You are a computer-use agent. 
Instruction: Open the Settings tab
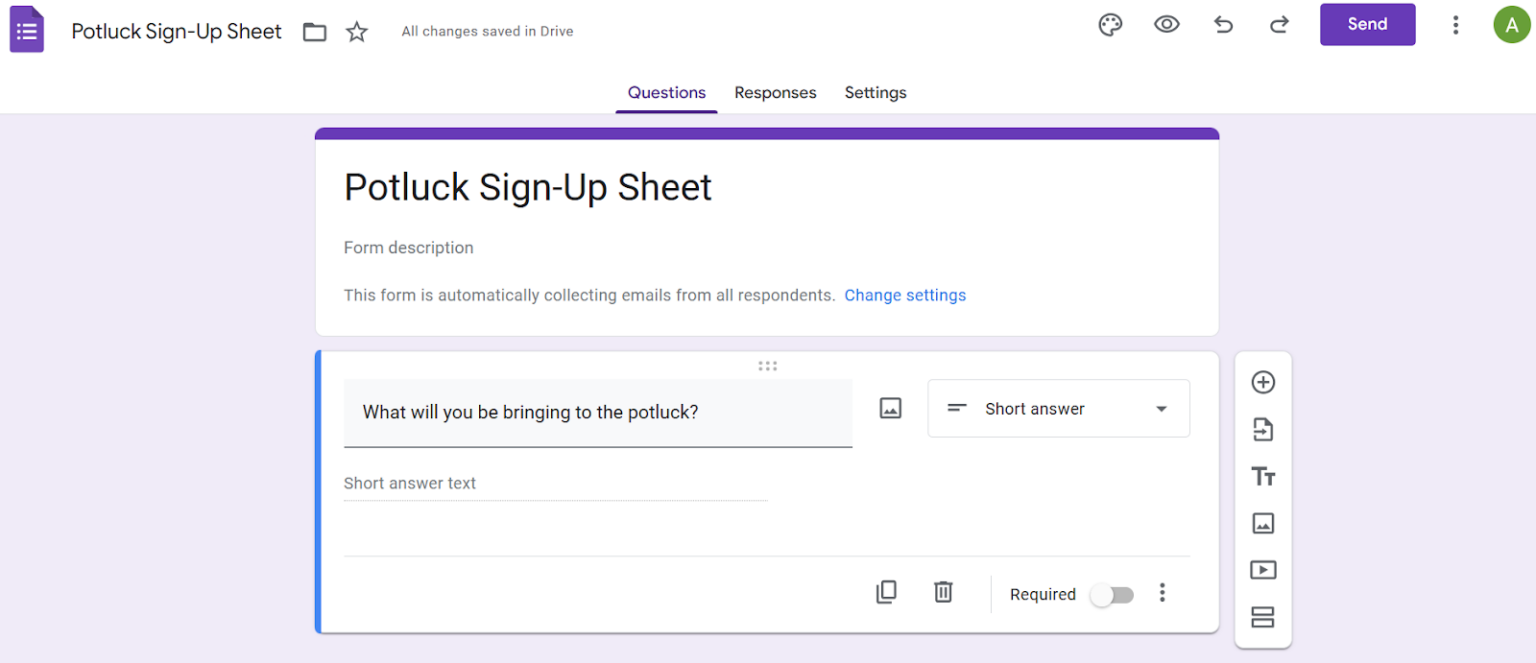(x=875, y=93)
